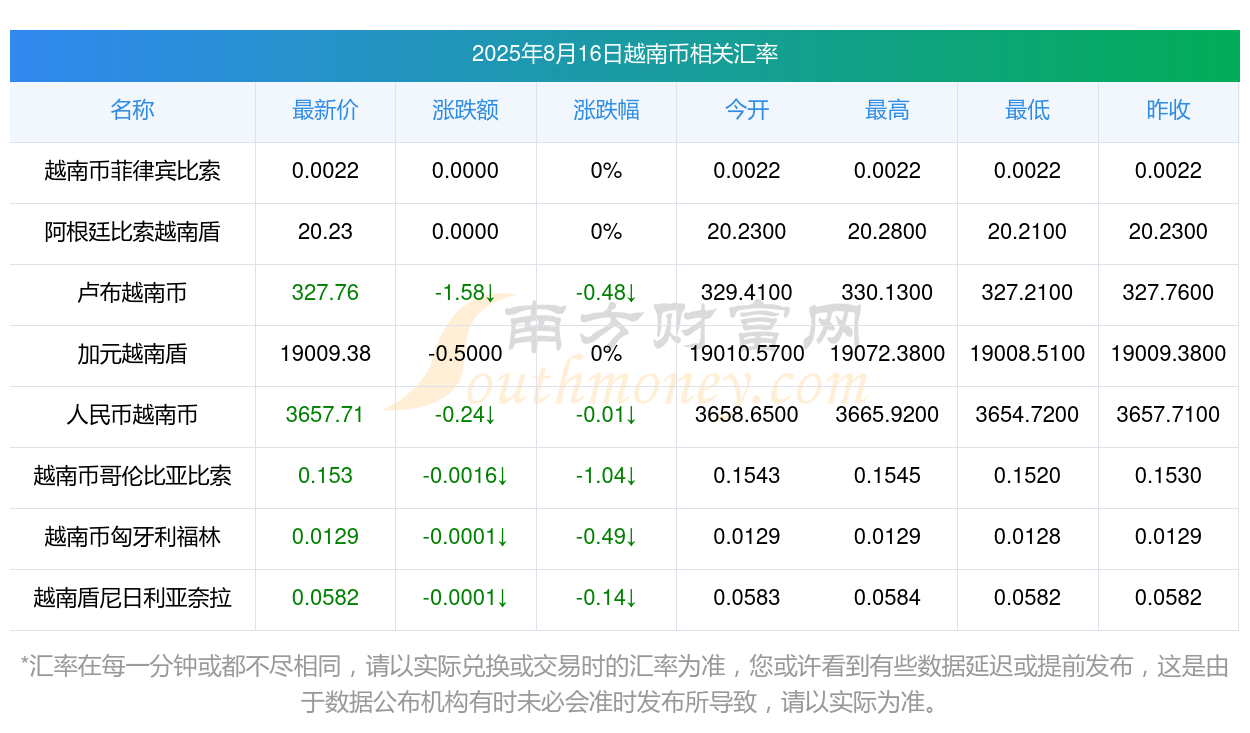Click the opening value 20.2300
Screen dimensions: 1250x733
point(747,232)
